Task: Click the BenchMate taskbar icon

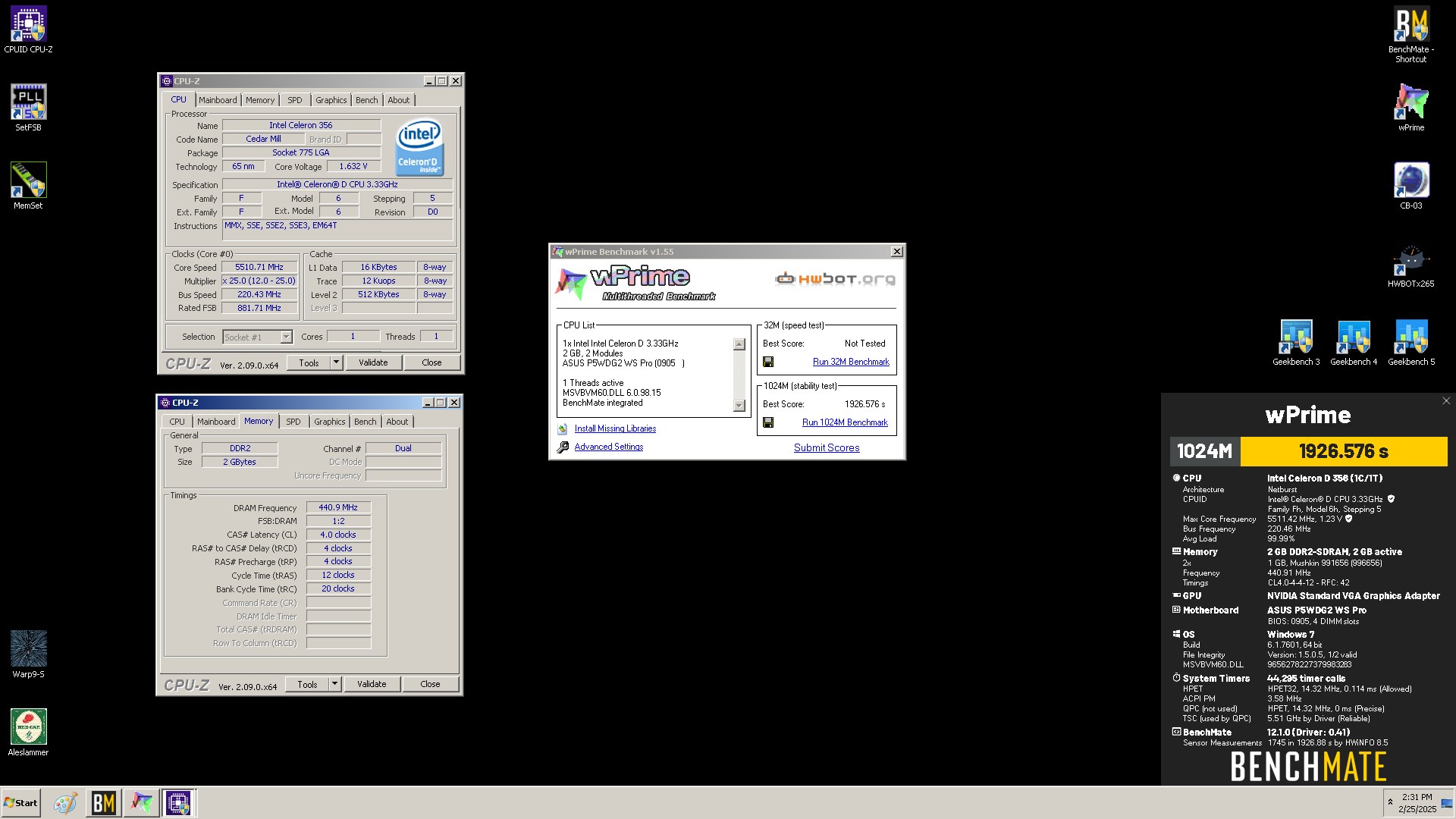Action: coord(104,803)
